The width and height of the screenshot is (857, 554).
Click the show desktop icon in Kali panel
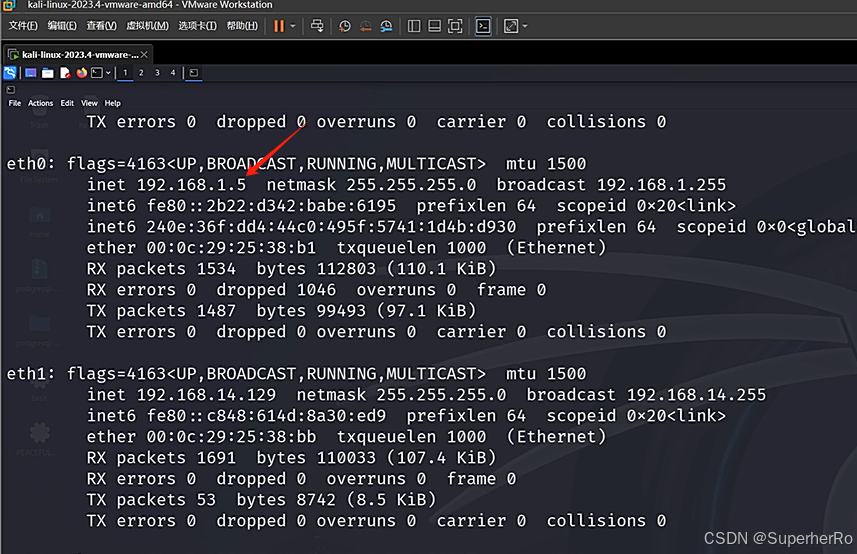(x=31, y=73)
